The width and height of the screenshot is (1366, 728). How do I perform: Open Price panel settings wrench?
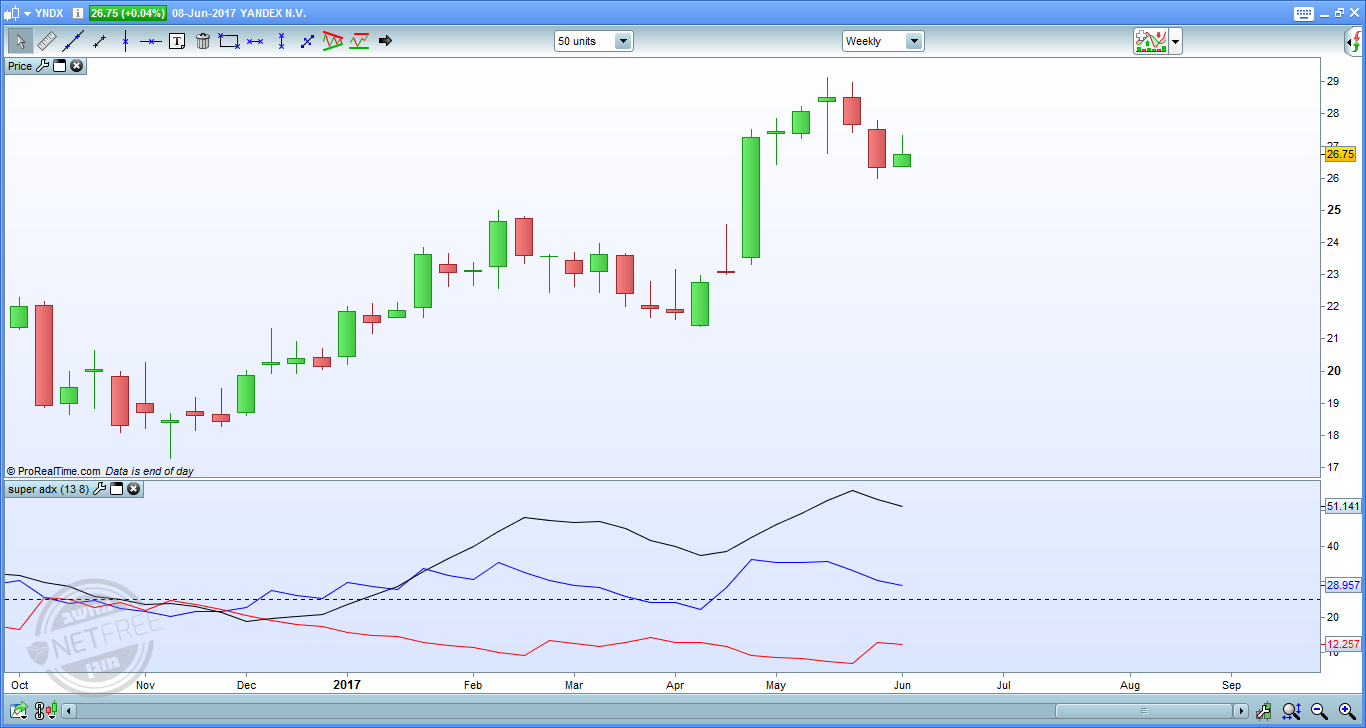(x=42, y=66)
